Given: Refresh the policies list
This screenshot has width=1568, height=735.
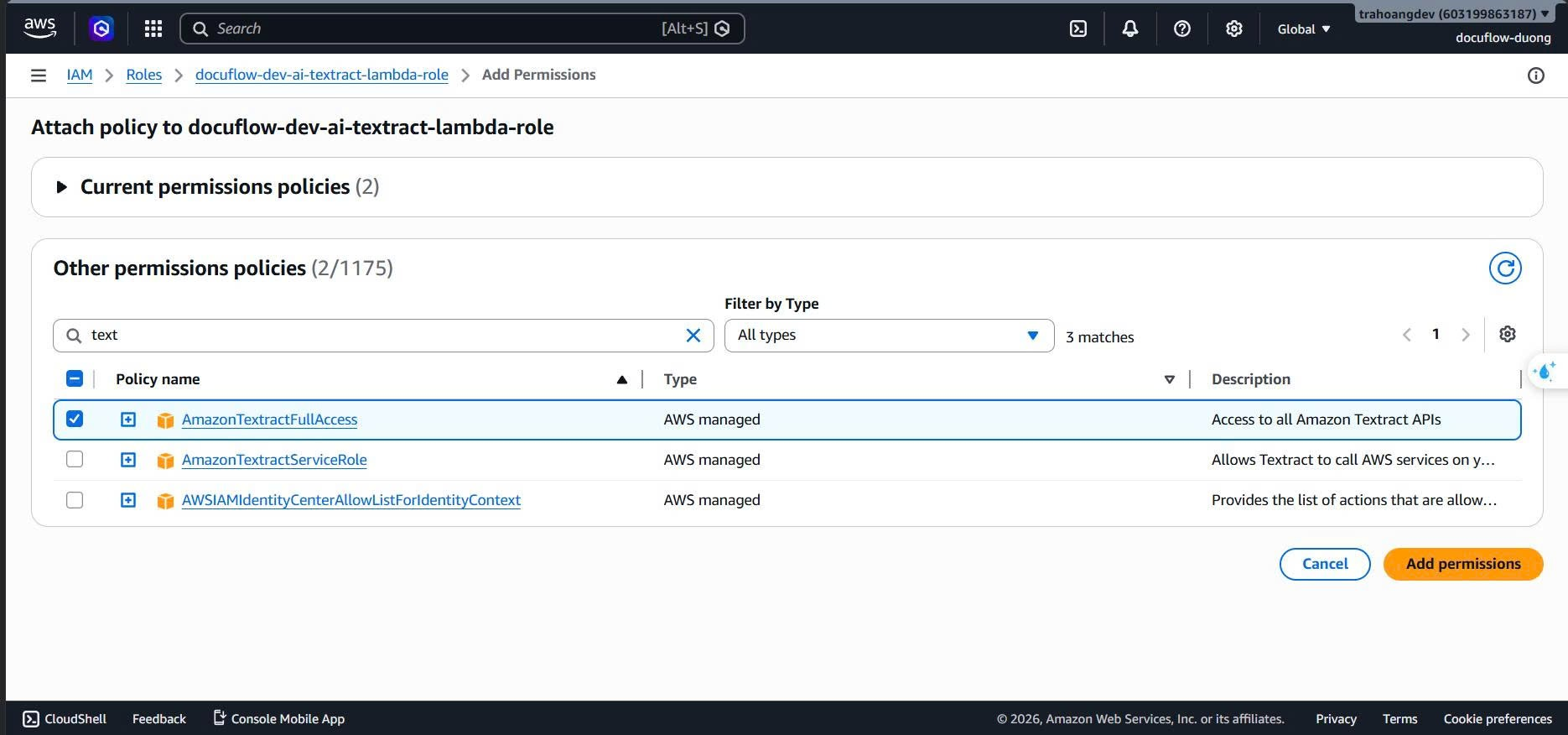Looking at the screenshot, I should coord(1505,268).
